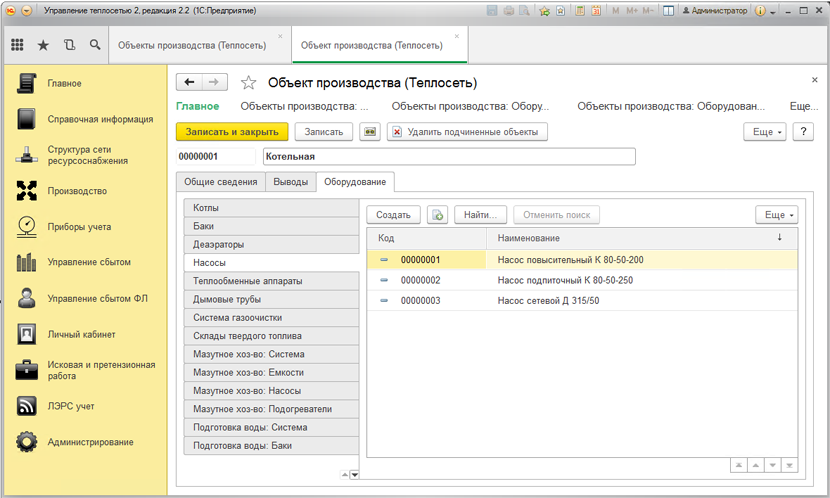Select Теплообменные аппараты equipment category
Screen dimensions: 830x498
[269, 281]
